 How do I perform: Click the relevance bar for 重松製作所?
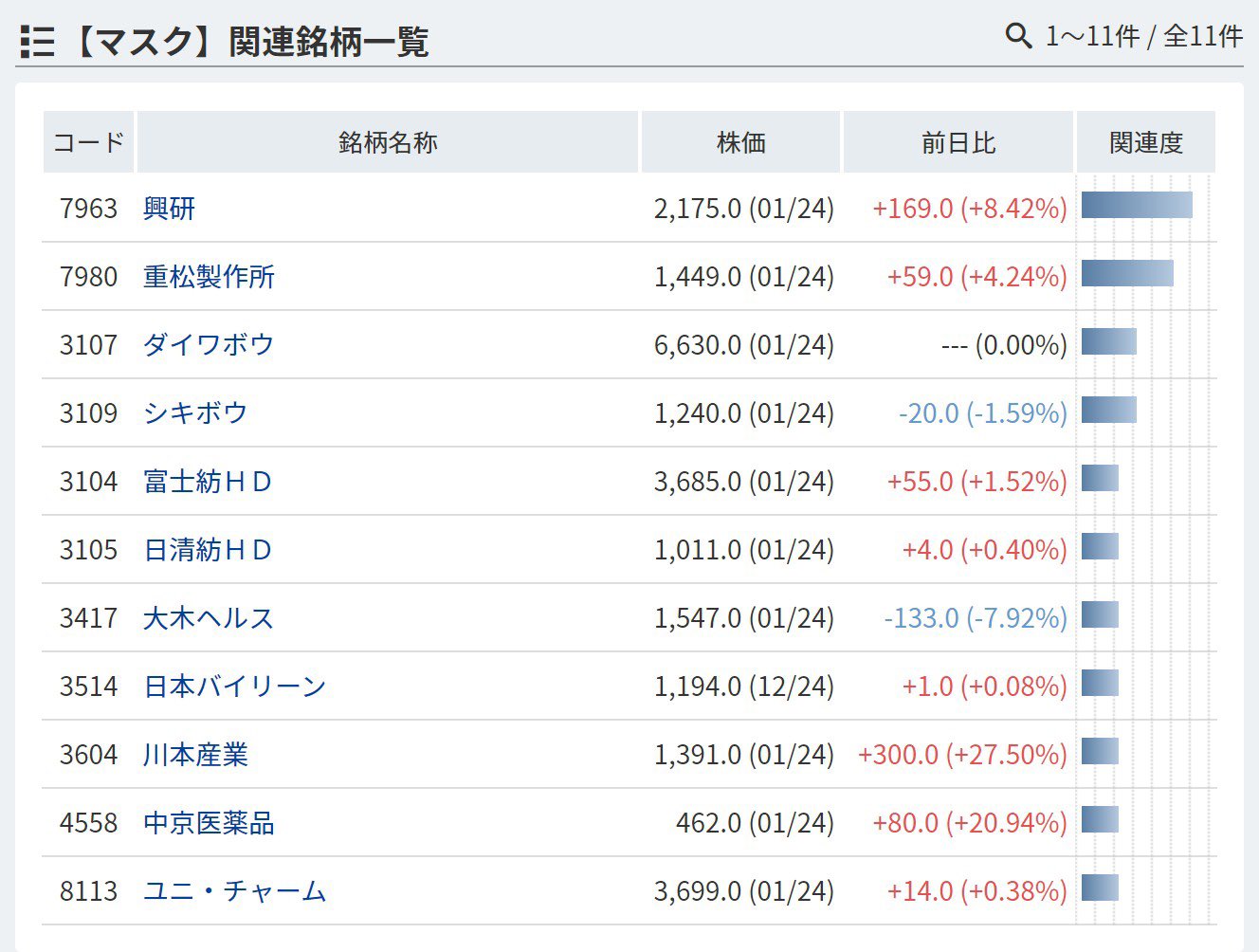tap(1127, 273)
